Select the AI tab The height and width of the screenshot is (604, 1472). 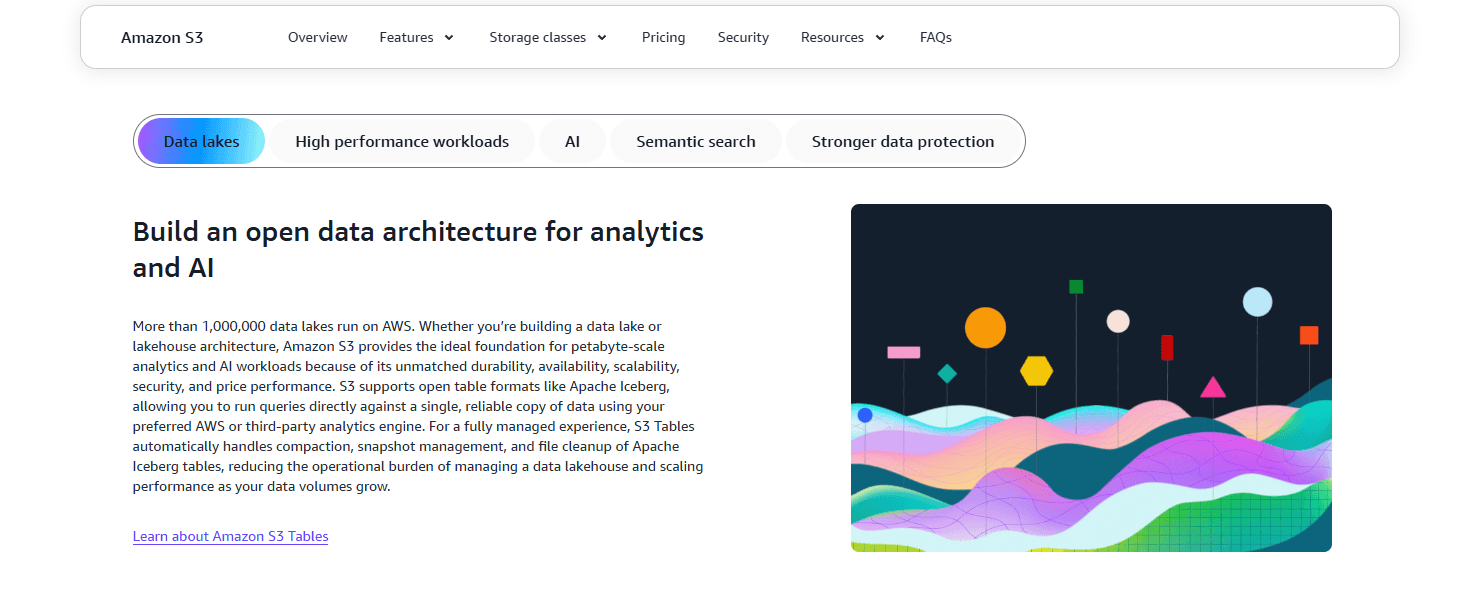572,141
